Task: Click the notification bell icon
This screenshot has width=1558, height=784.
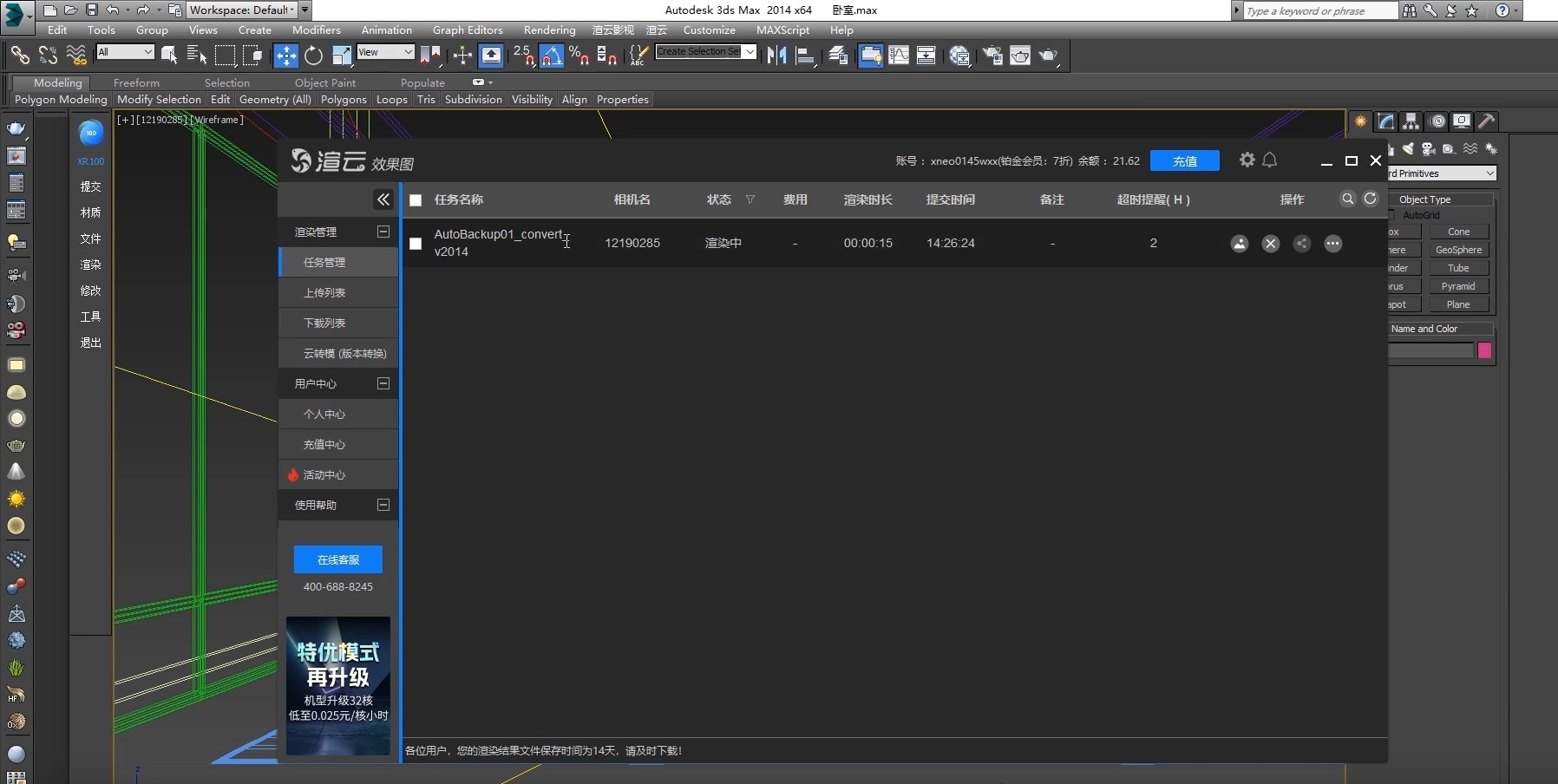Action: tap(1269, 160)
